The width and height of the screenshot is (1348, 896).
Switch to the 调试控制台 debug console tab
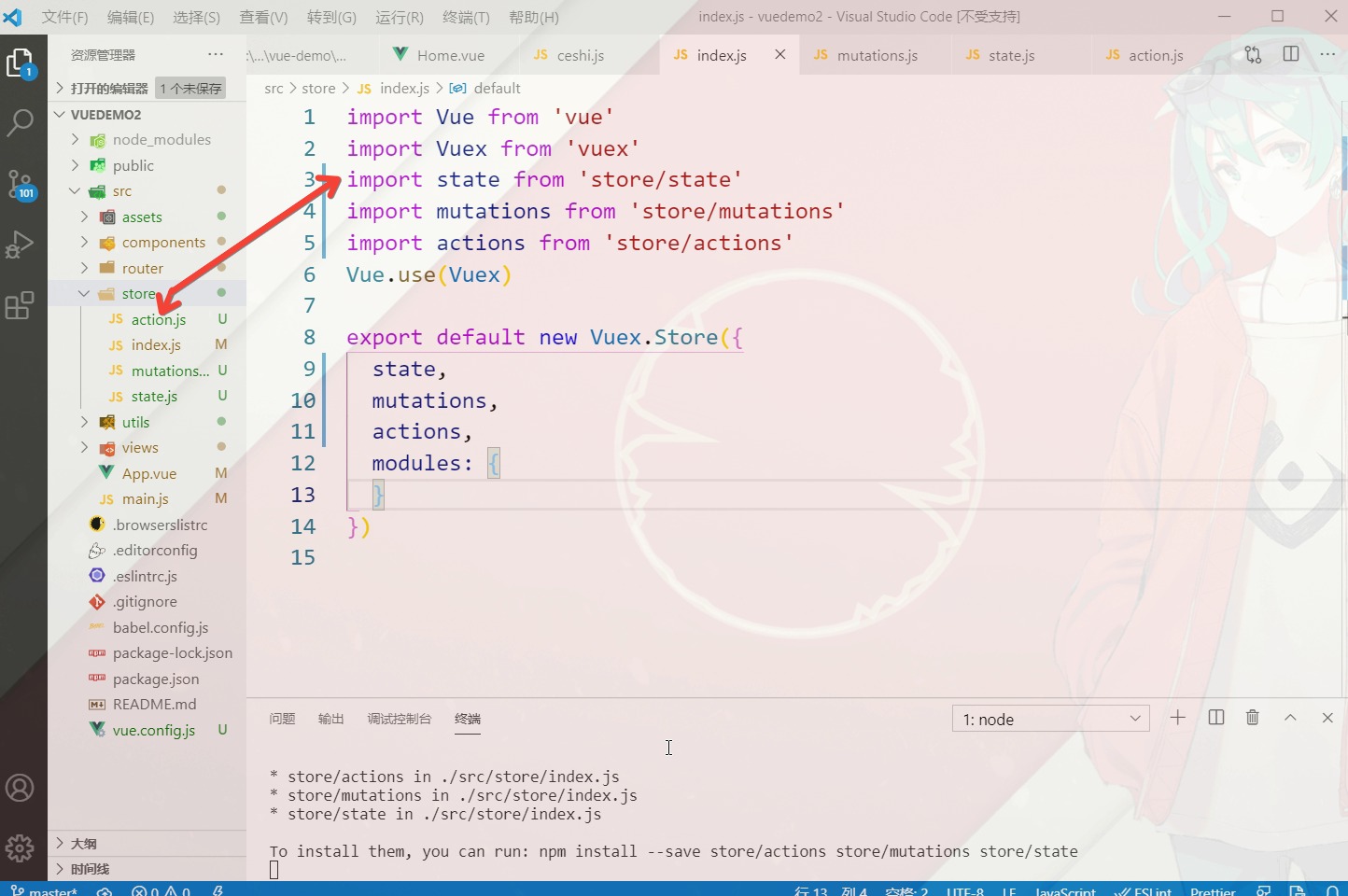[400, 719]
